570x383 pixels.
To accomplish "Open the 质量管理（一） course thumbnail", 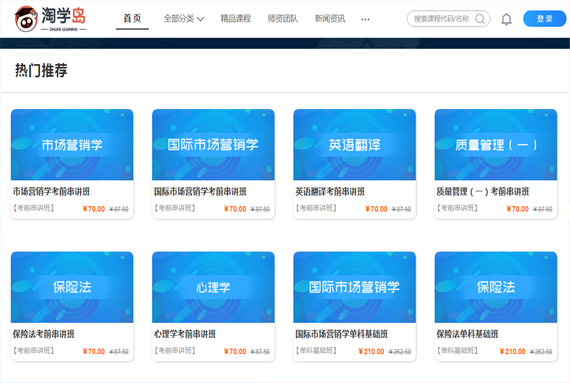I will [496, 145].
